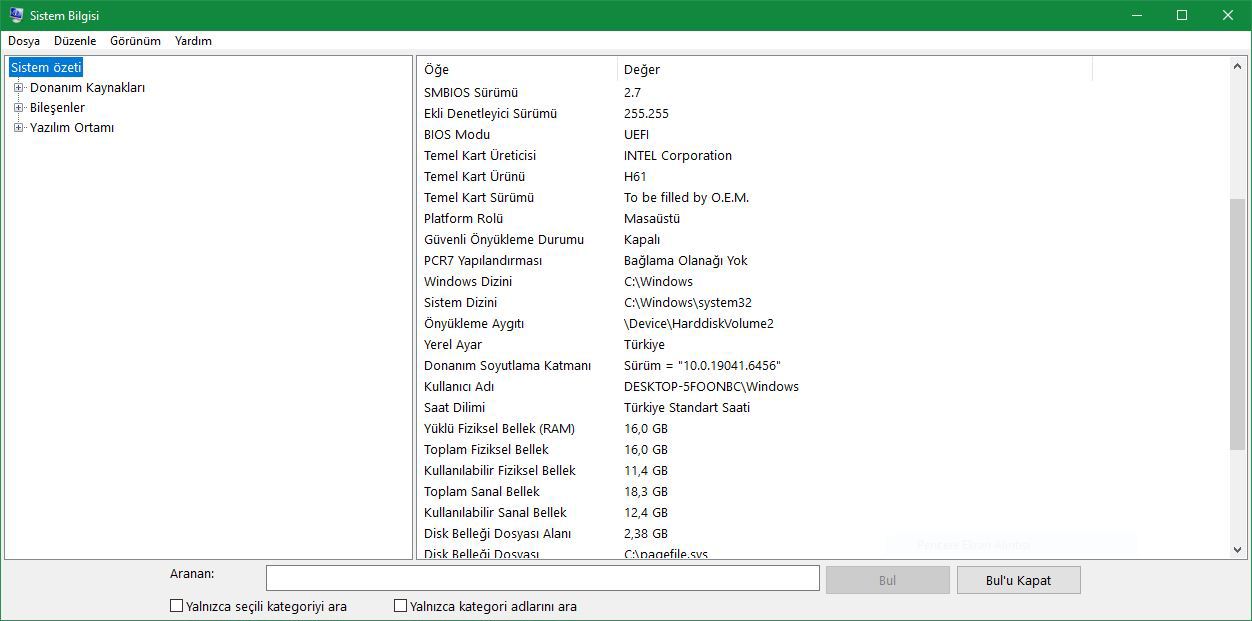The height and width of the screenshot is (621, 1252).
Task: Click the '\Device\HarddiskVolume2' value
Action: (699, 324)
